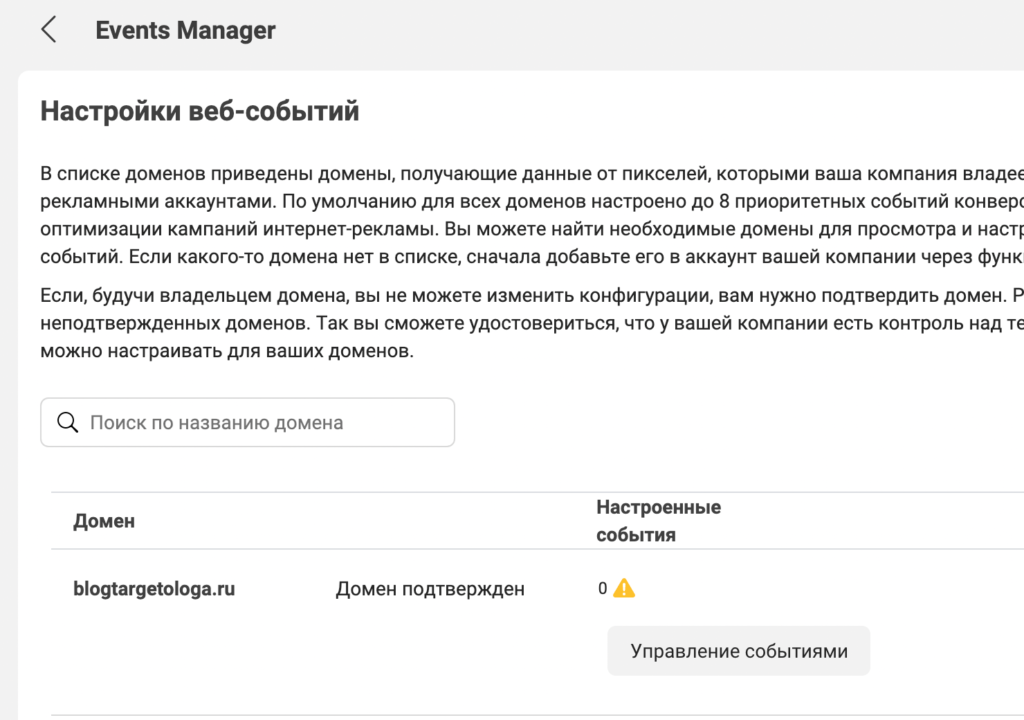The height and width of the screenshot is (720, 1024).
Task: Click the back arrow beside Events Manager
Action: coord(48,30)
